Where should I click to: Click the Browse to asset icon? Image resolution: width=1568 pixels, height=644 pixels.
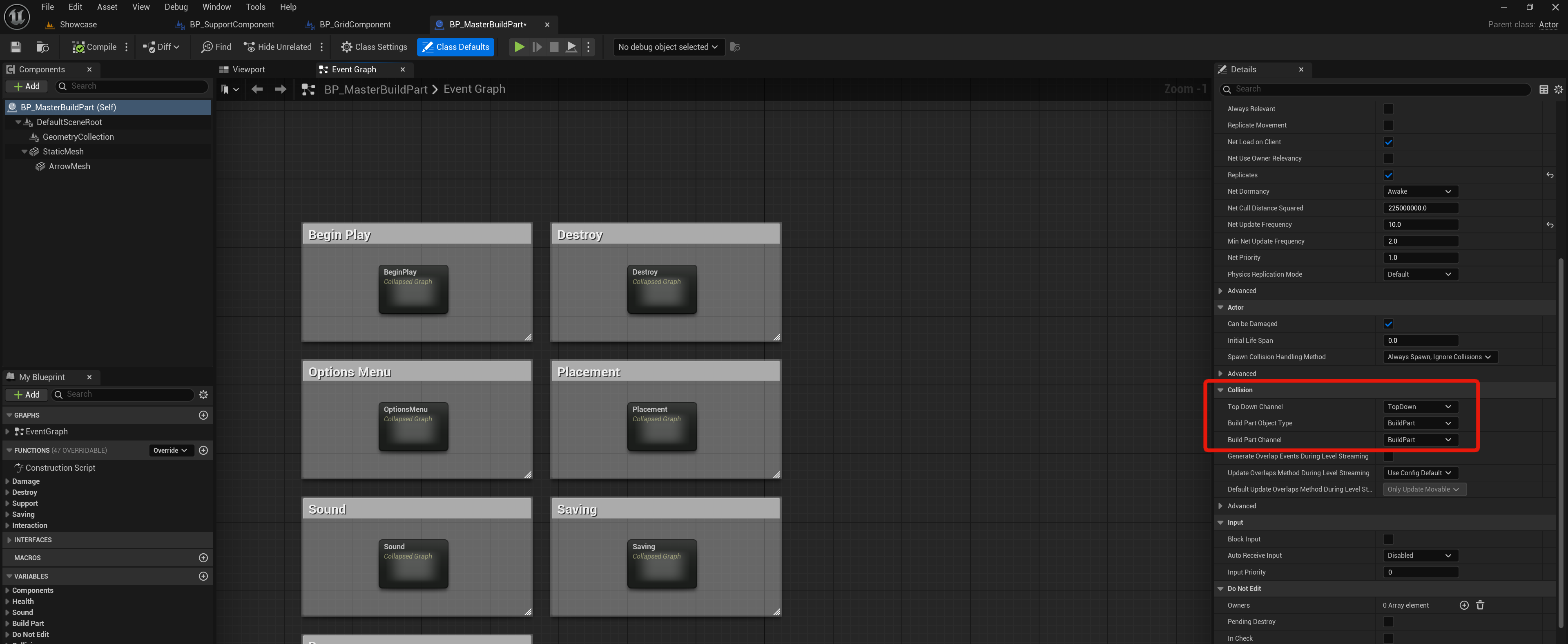pyautogui.click(x=42, y=47)
